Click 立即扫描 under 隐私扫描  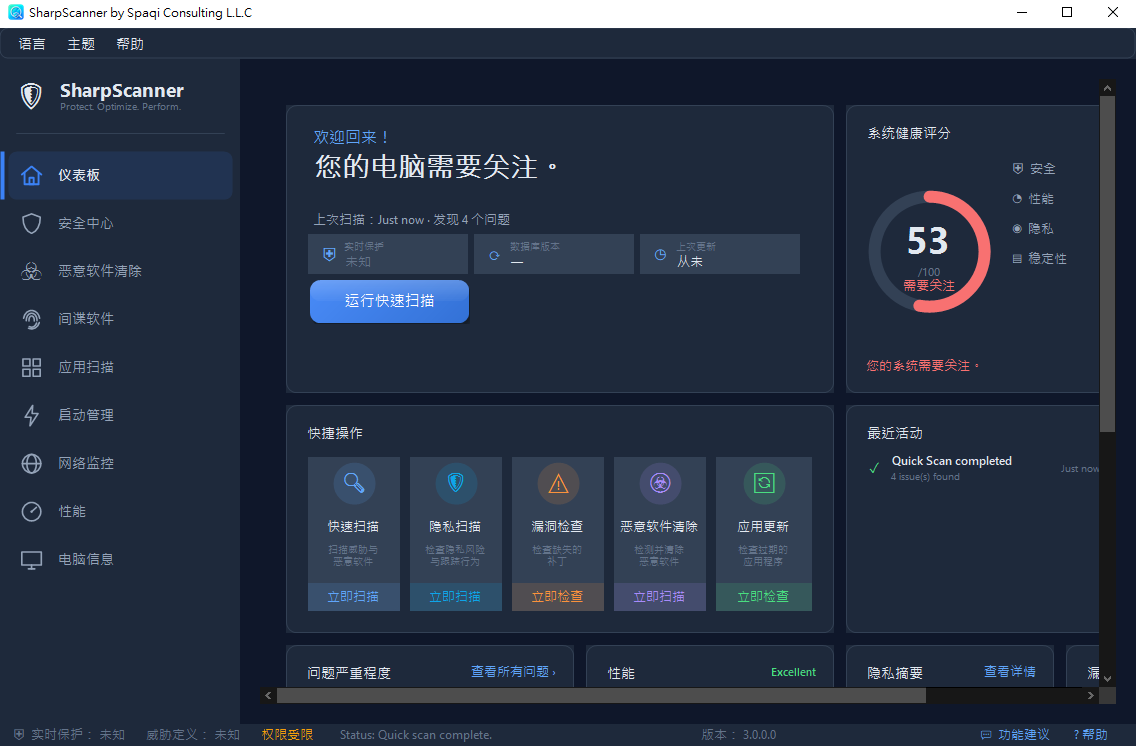(456, 597)
